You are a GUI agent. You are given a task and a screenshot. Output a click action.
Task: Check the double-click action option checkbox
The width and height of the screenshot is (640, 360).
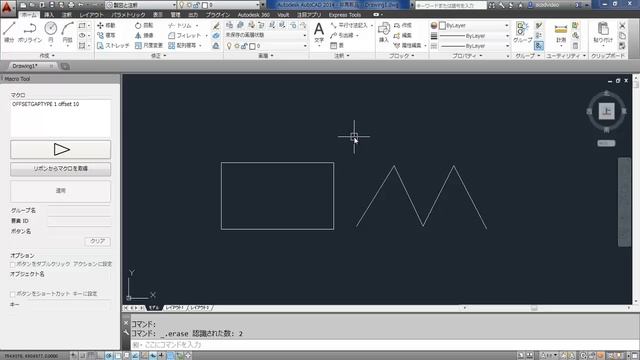13,264
